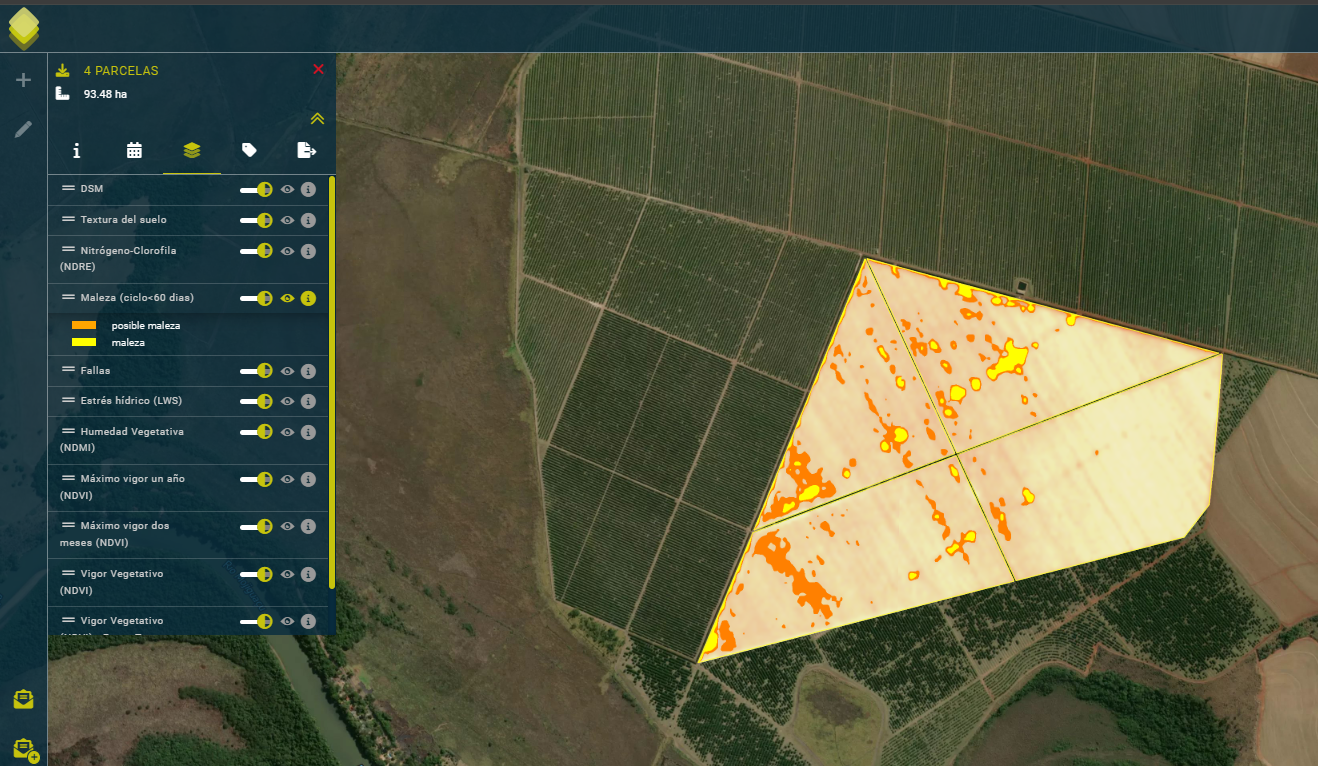This screenshot has height=766, width=1318.
Task: Select the pencil edit tool in left sidebar
Action: tap(24, 129)
